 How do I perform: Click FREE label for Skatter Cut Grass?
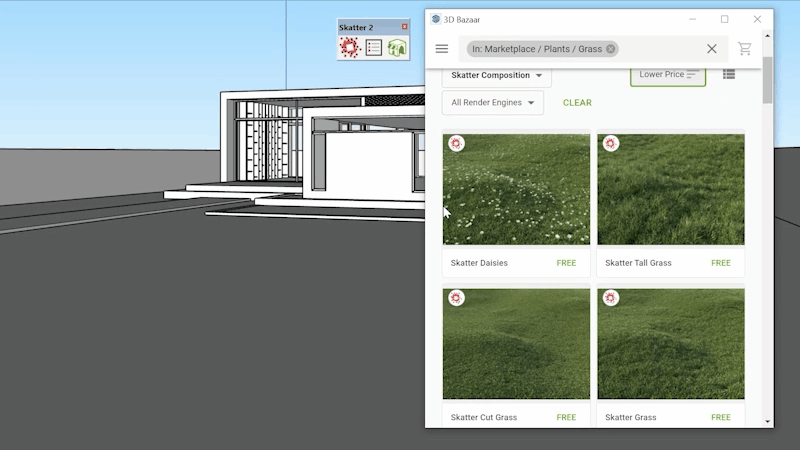566,417
